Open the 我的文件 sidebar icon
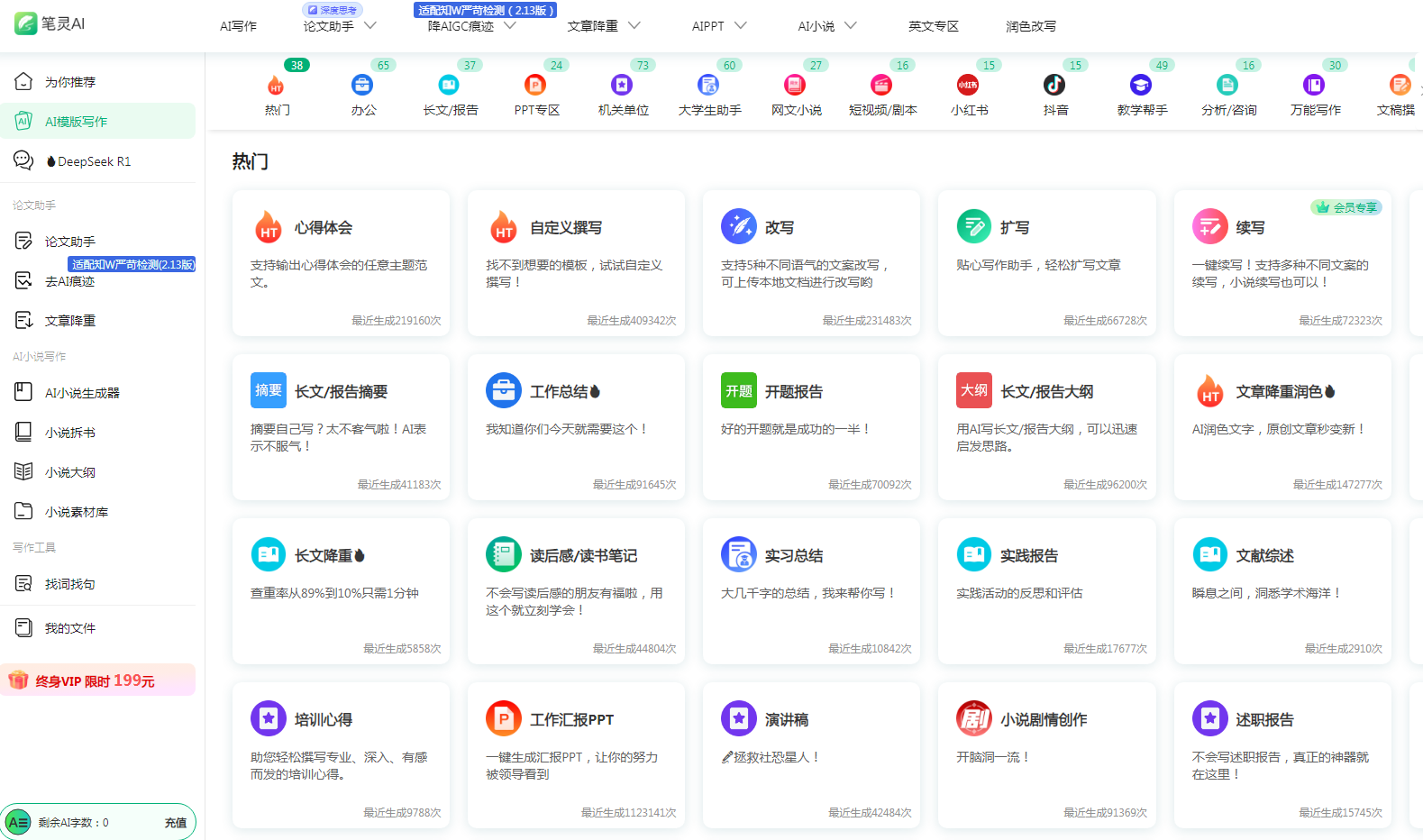Image resolution: width=1423 pixels, height=840 pixels. [23, 627]
